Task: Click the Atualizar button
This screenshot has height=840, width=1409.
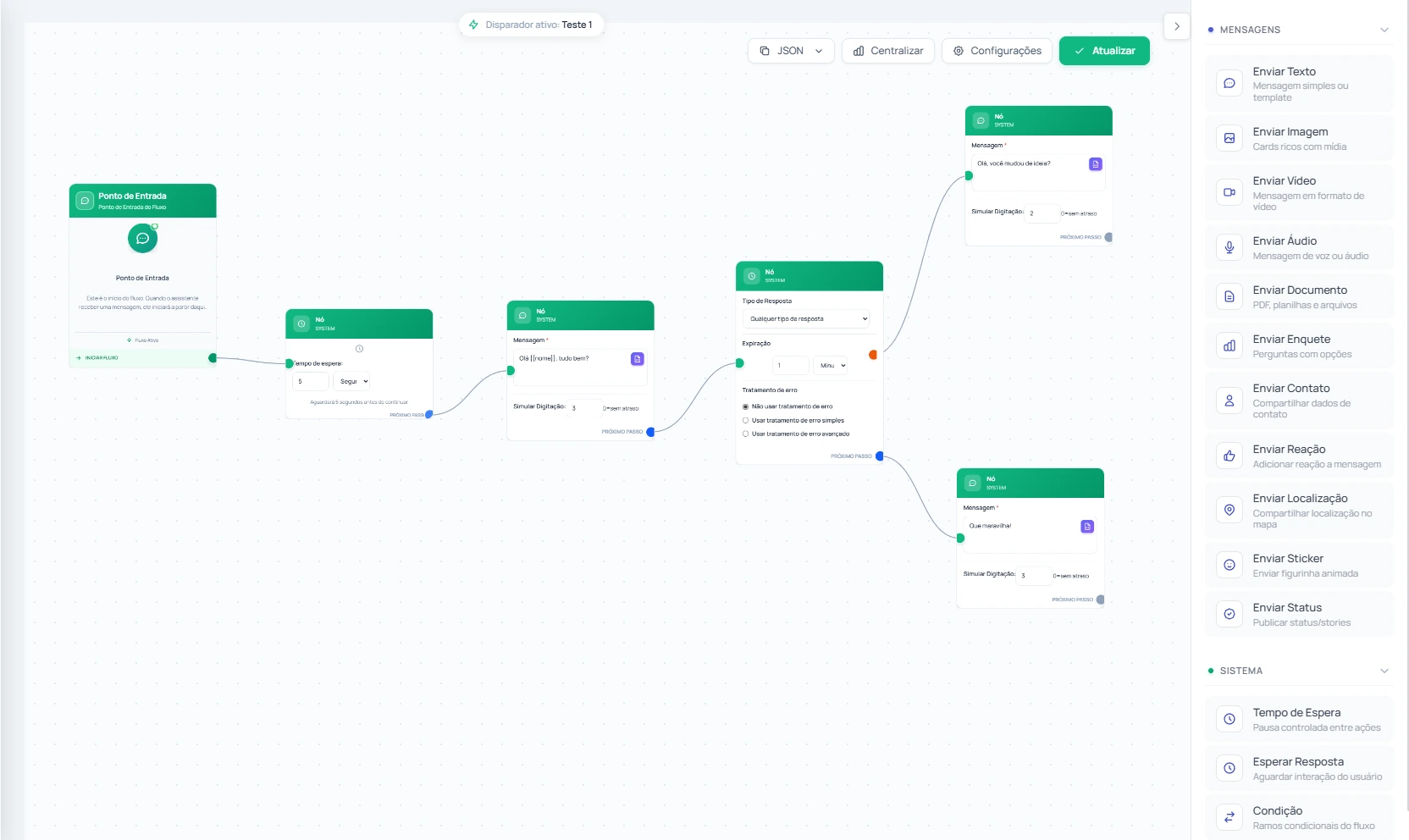Action: [1103, 51]
